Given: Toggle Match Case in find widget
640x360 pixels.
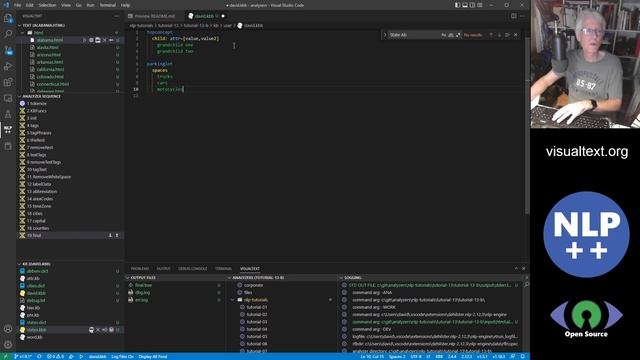Looking at the screenshot, I should [x=444, y=35].
